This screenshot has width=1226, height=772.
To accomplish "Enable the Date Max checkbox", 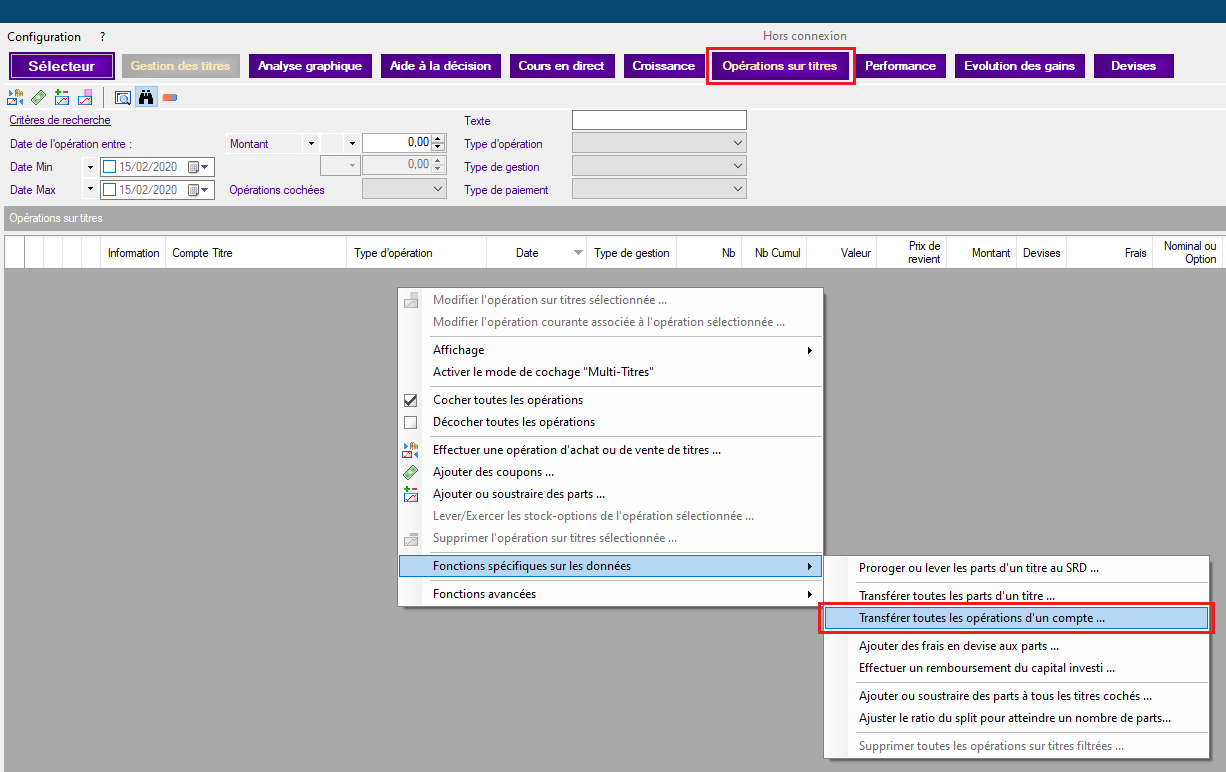I will [110, 190].
